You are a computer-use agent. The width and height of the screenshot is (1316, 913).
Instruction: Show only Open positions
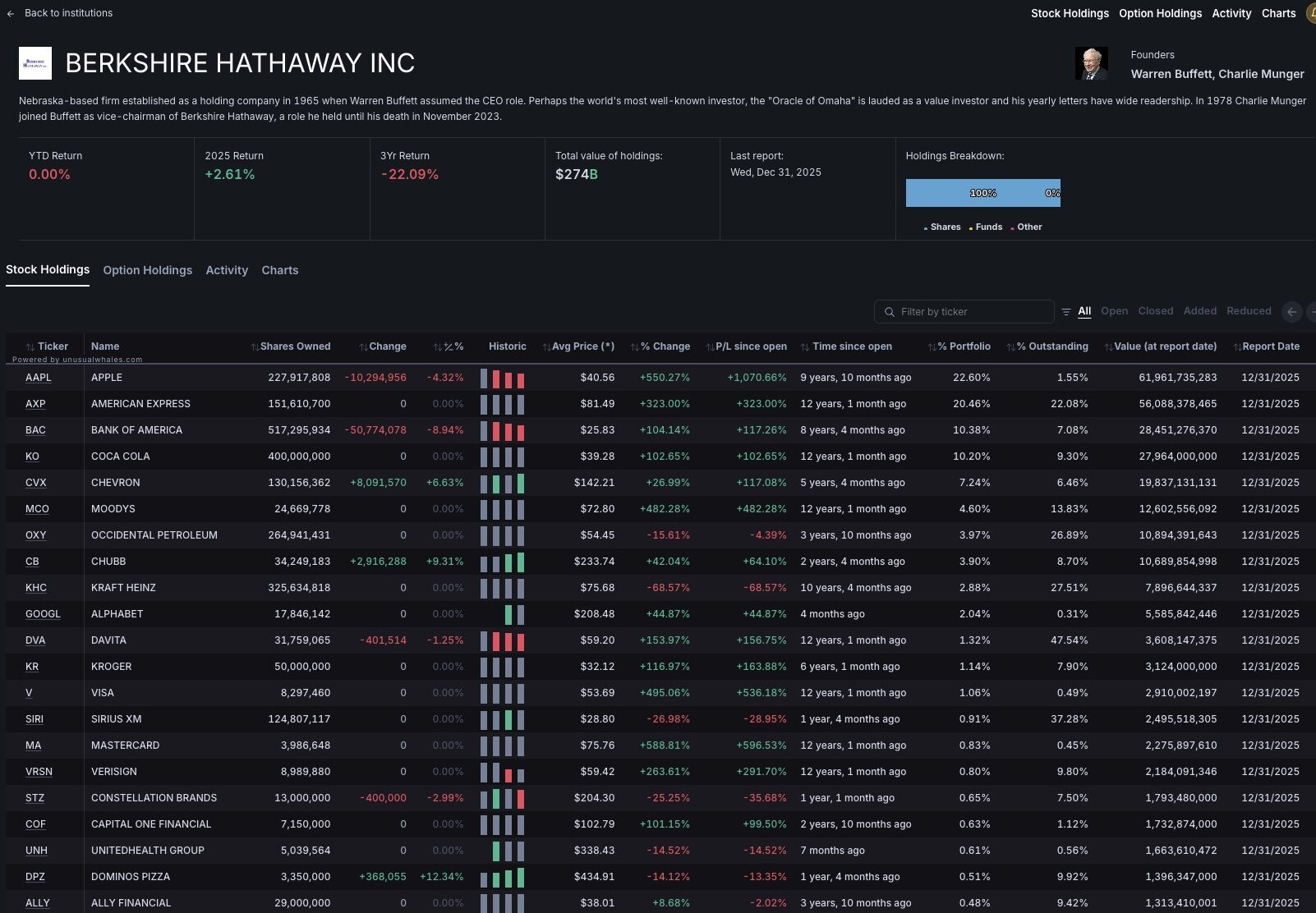coord(1114,311)
